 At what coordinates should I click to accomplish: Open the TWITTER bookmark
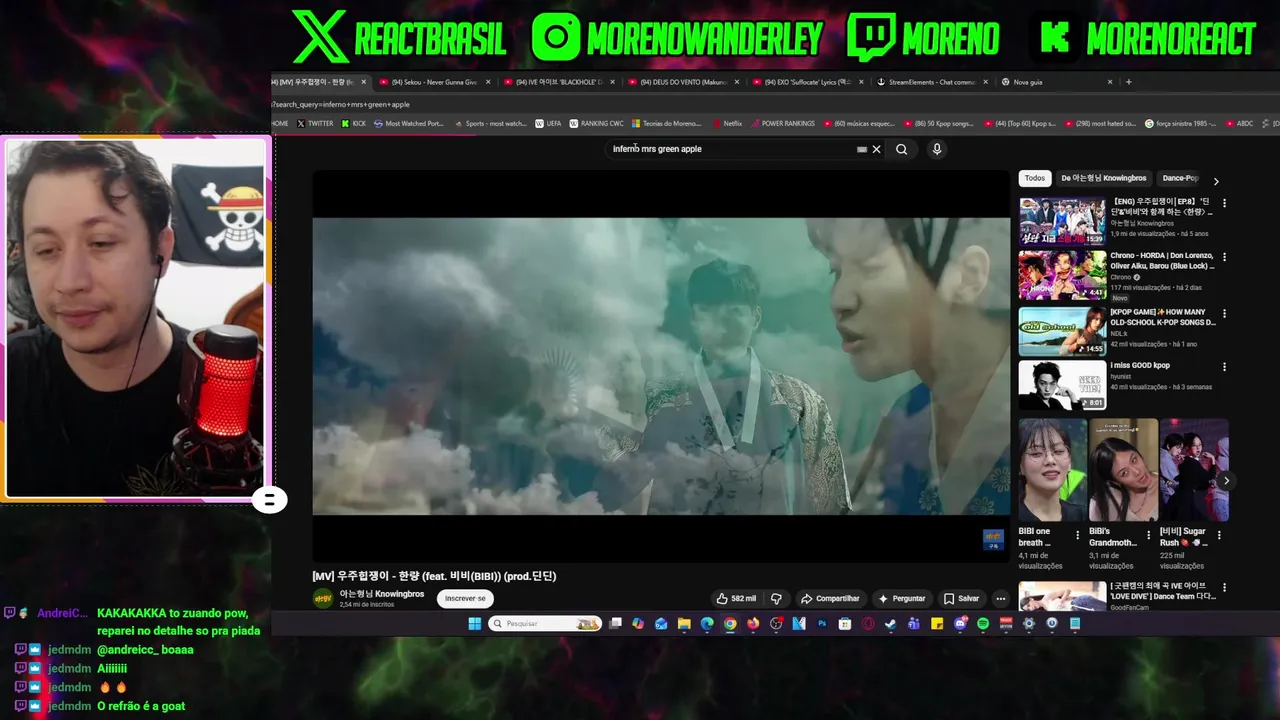pos(315,124)
